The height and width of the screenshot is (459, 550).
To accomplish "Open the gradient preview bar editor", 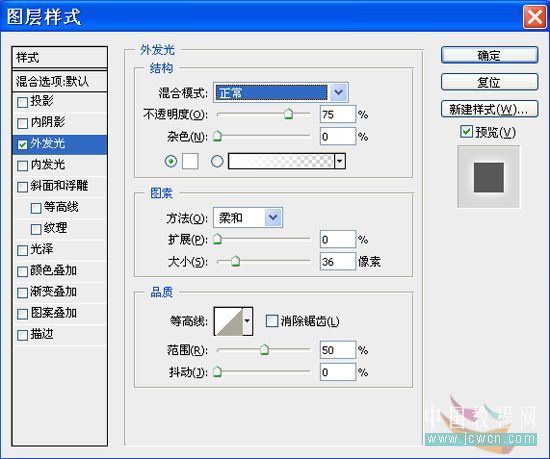I will (x=281, y=161).
